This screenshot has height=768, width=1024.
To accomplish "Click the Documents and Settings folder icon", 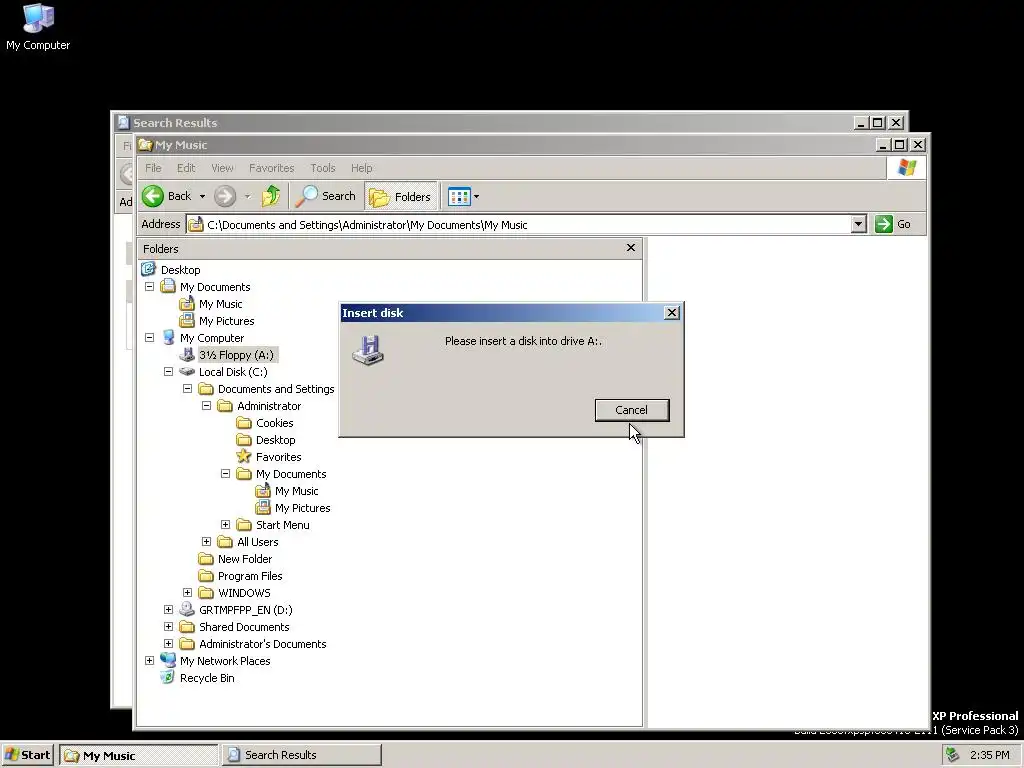I will click(x=206, y=389).
